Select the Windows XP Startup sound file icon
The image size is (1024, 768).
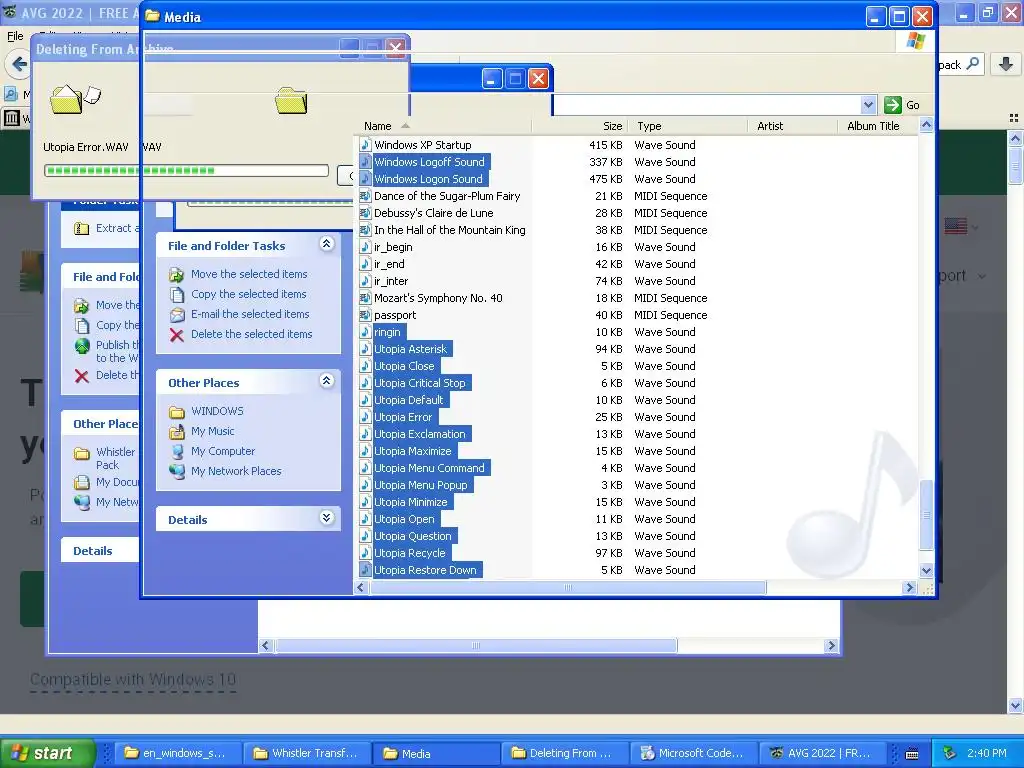click(x=366, y=145)
